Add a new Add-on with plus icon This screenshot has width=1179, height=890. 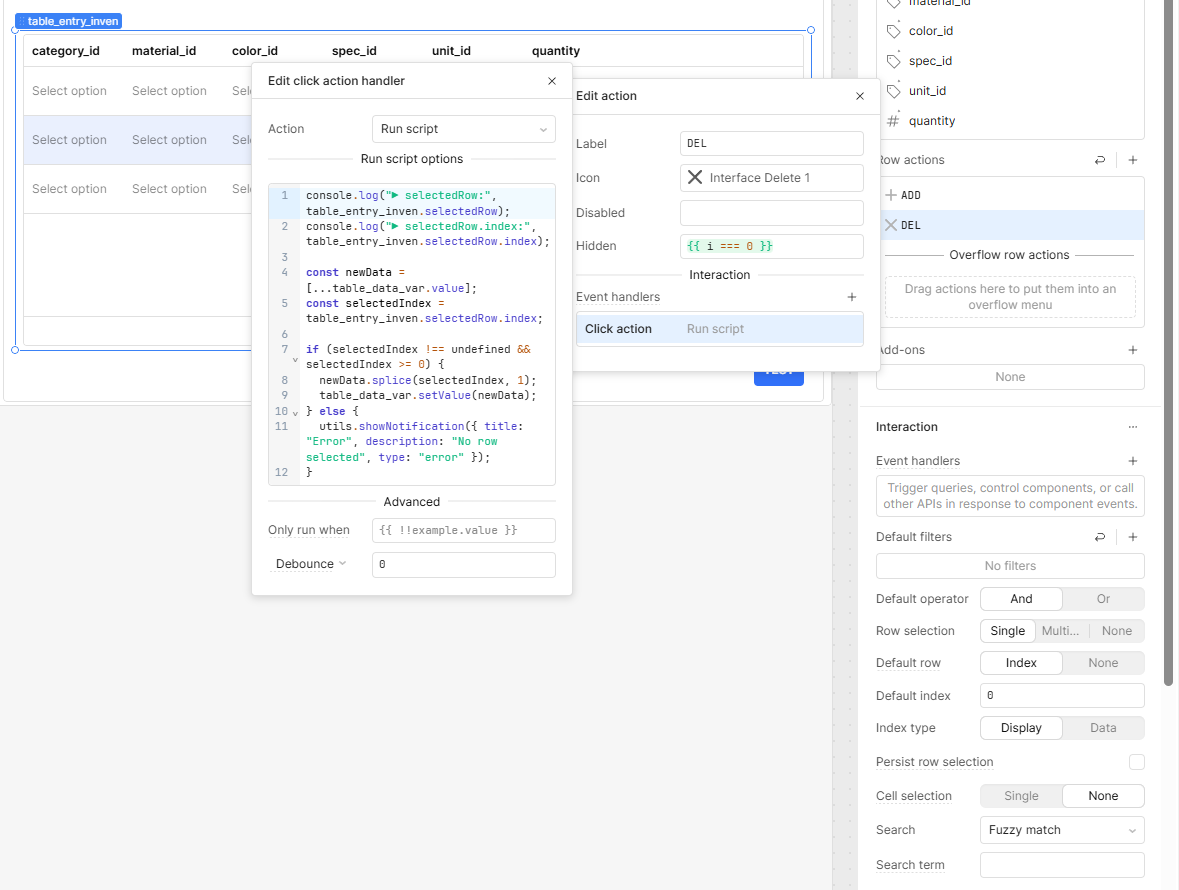tap(1132, 350)
